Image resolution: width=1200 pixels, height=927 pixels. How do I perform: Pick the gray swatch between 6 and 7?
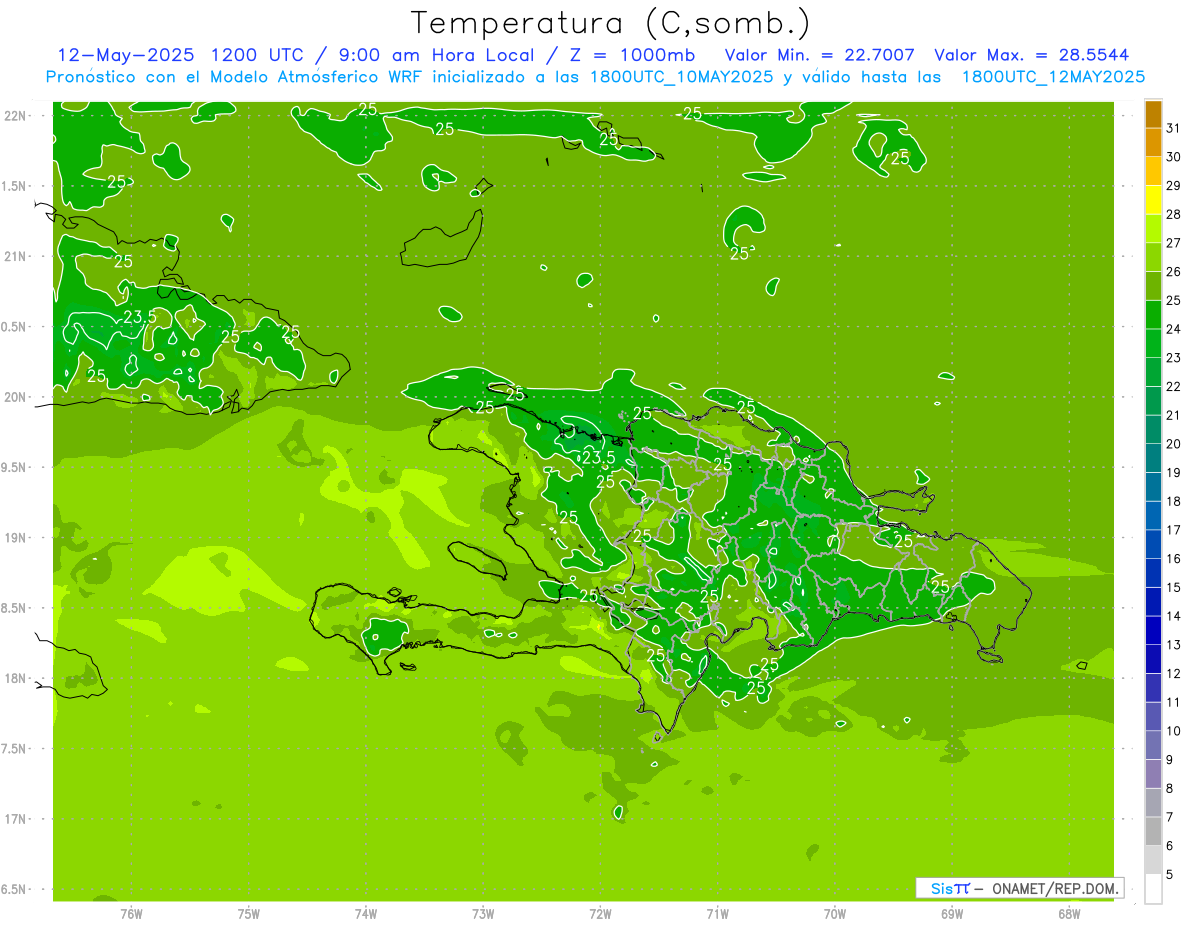tap(1153, 832)
